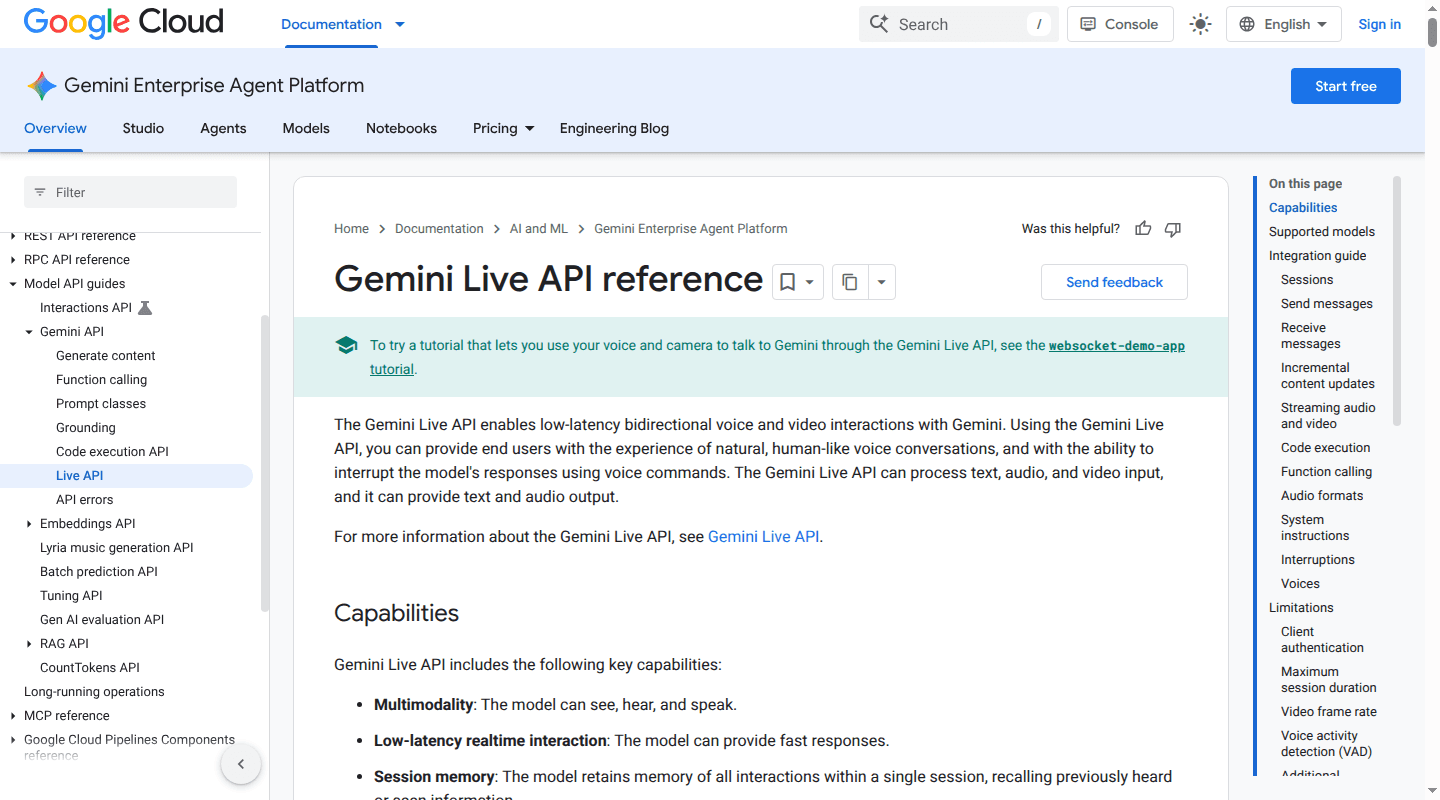Click the thumbs down not helpful icon
Image resolution: width=1440 pixels, height=800 pixels.
[x=1173, y=229]
